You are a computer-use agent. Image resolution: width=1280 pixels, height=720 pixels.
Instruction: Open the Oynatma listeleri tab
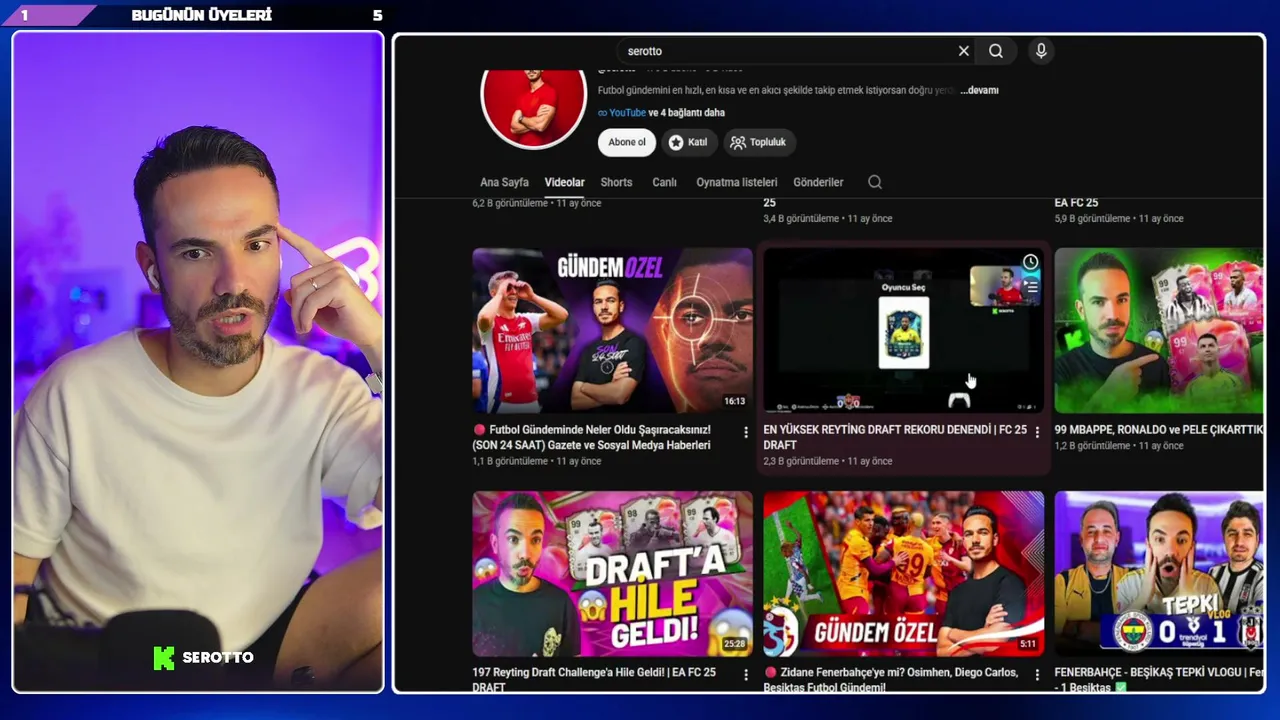pos(736,182)
